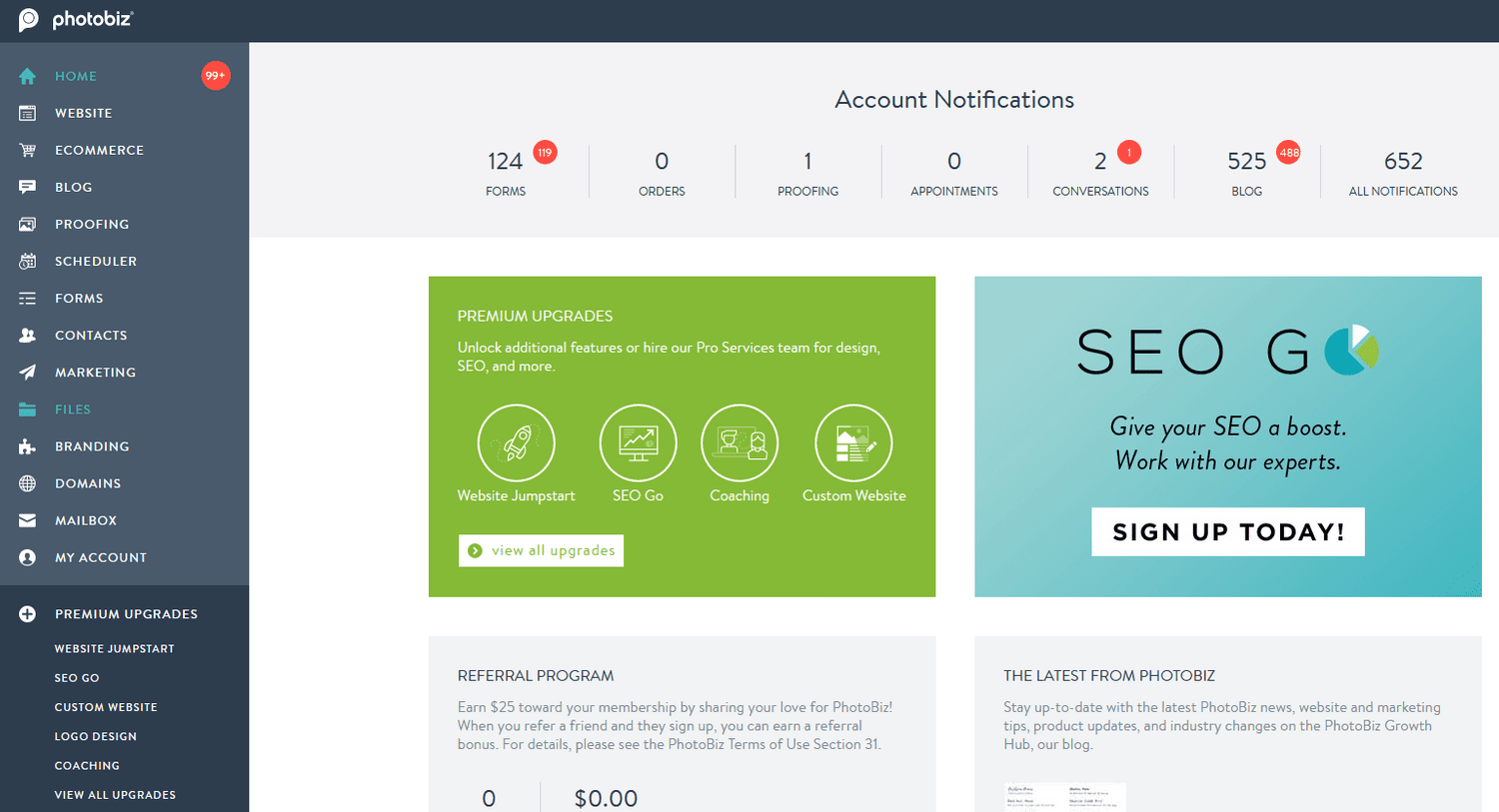View the 0 Appointments notification count
The height and width of the screenshot is (812, 1499).
[954, 172]
